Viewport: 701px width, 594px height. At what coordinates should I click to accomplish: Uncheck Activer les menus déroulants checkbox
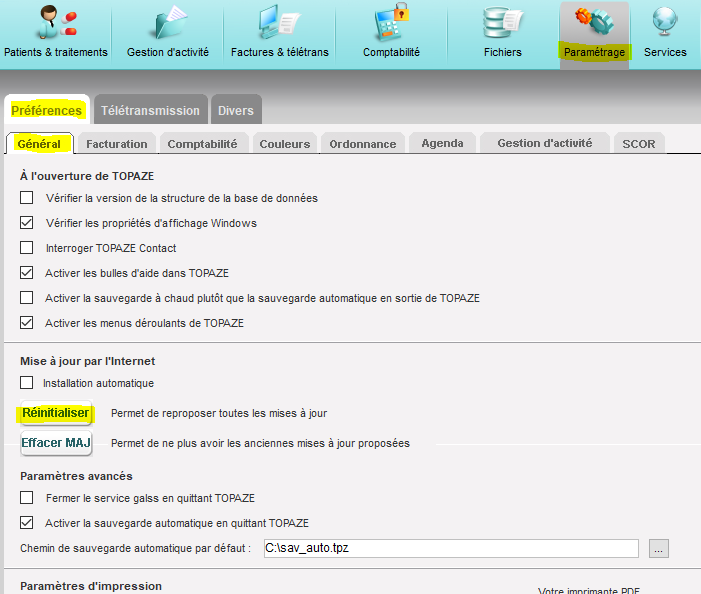tap(26, 323)
